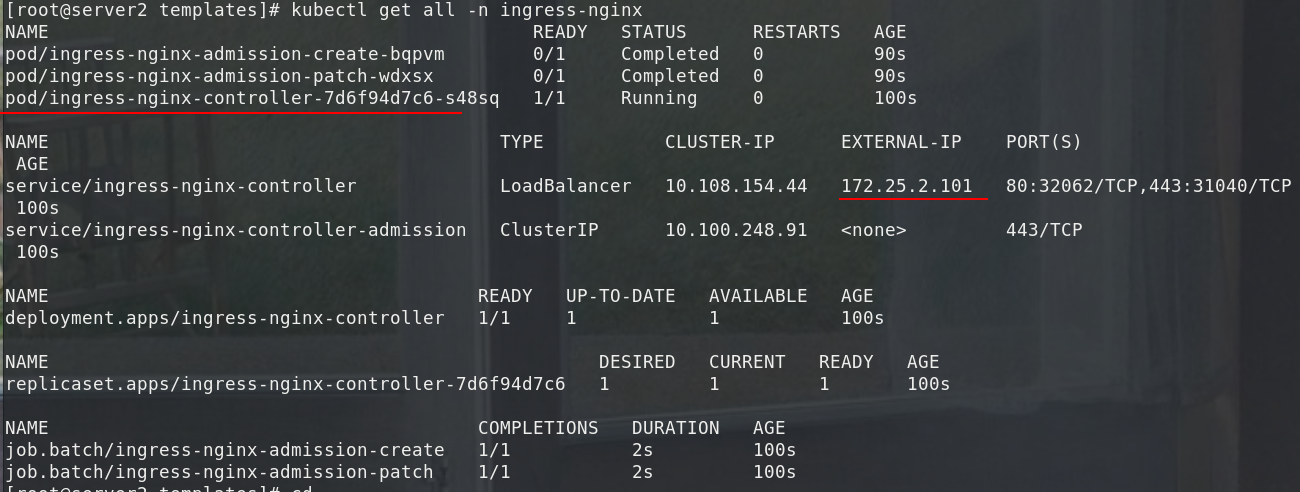1300x492 pixels.
Task: Select pod name 'pod/ingress-nginx-admission-create-bqpvm'
Action: coord(225,54)
